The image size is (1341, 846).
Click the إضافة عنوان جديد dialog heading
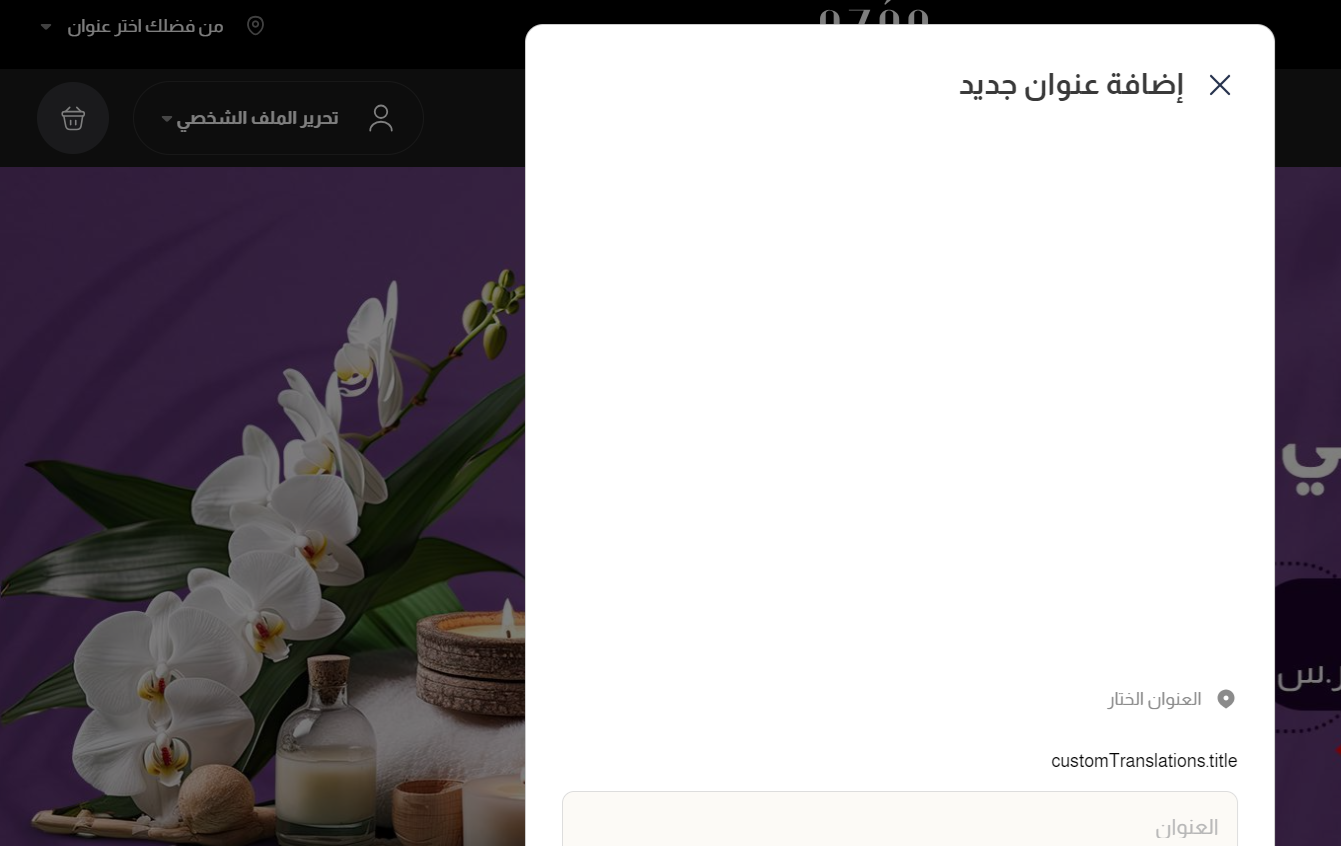[x=1071, y=85]
